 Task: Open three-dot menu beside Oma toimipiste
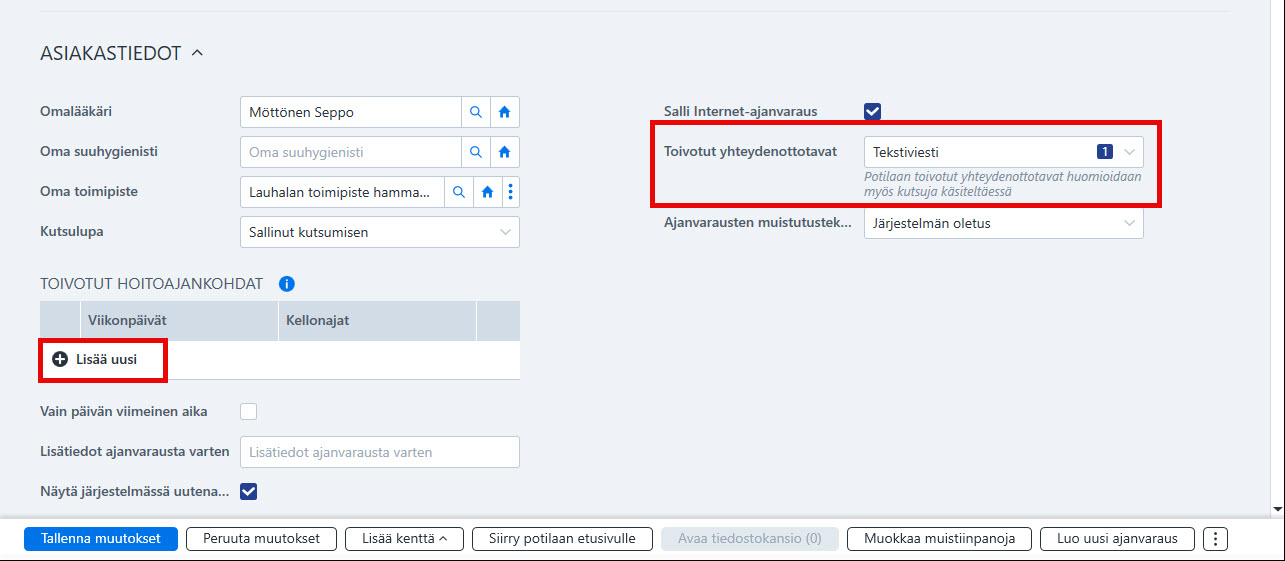click(511, 192)
